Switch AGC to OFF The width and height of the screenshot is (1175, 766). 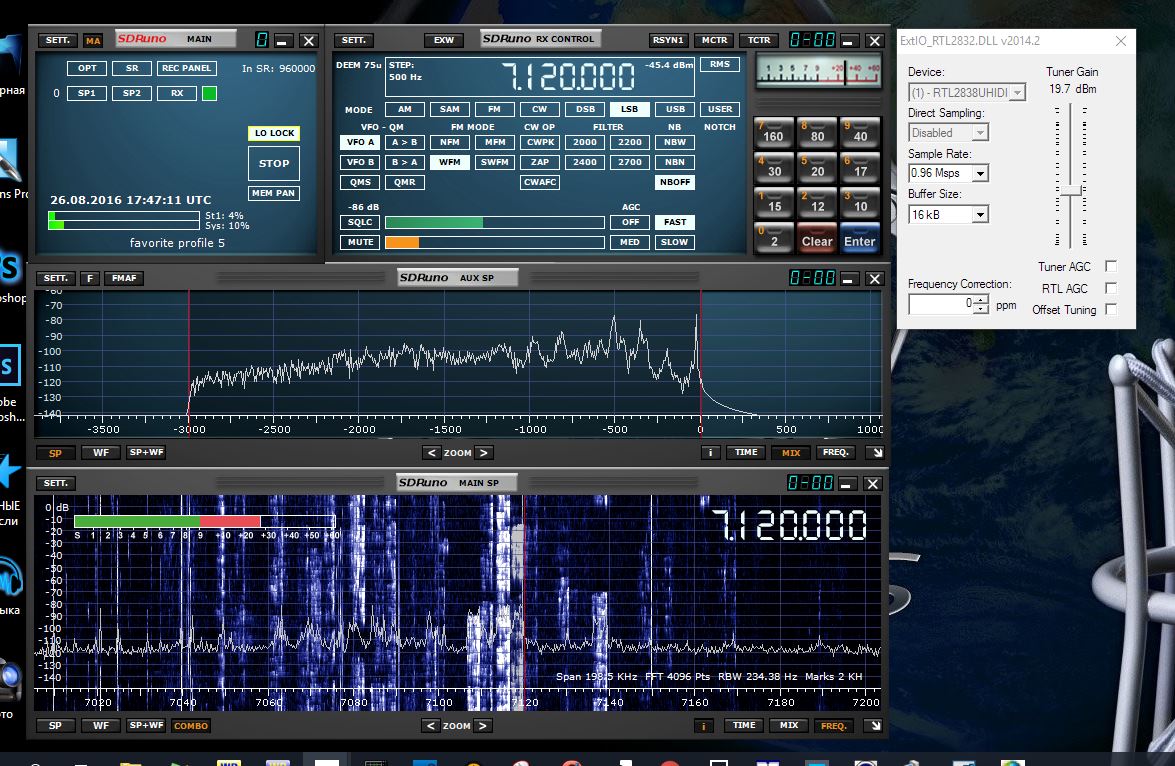[630, 222]
